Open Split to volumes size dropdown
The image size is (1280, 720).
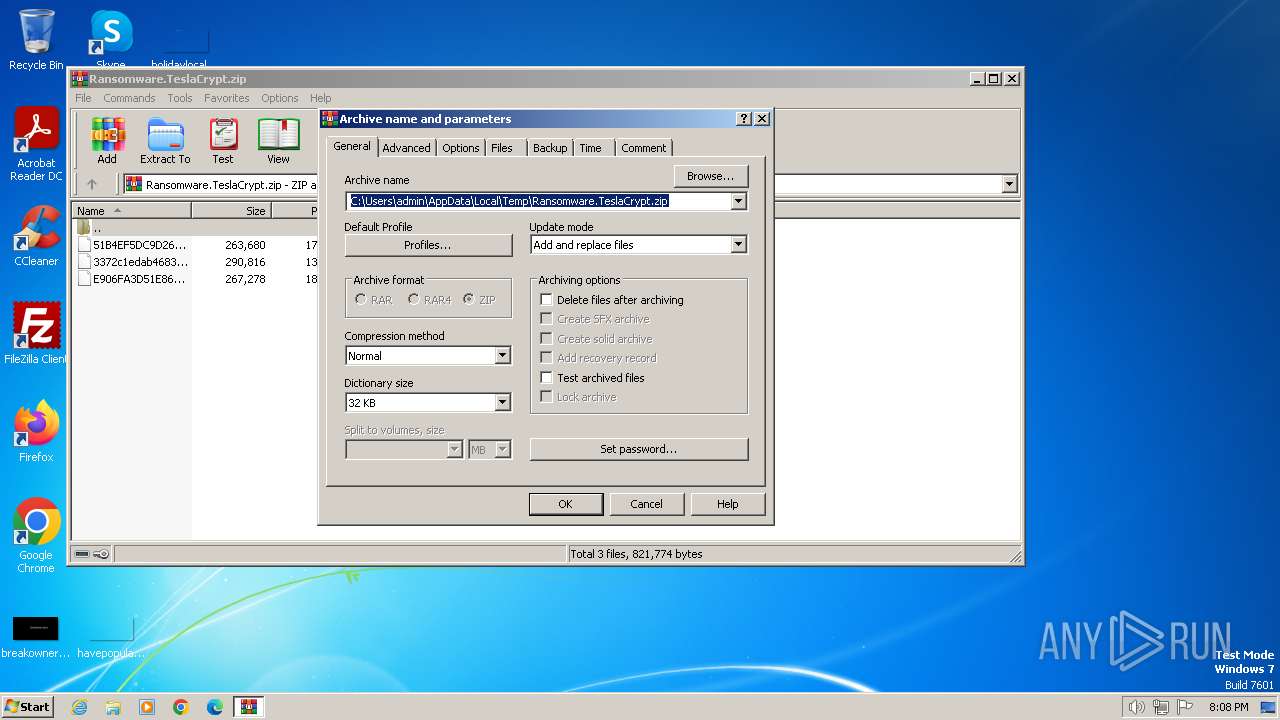(454, 450)
